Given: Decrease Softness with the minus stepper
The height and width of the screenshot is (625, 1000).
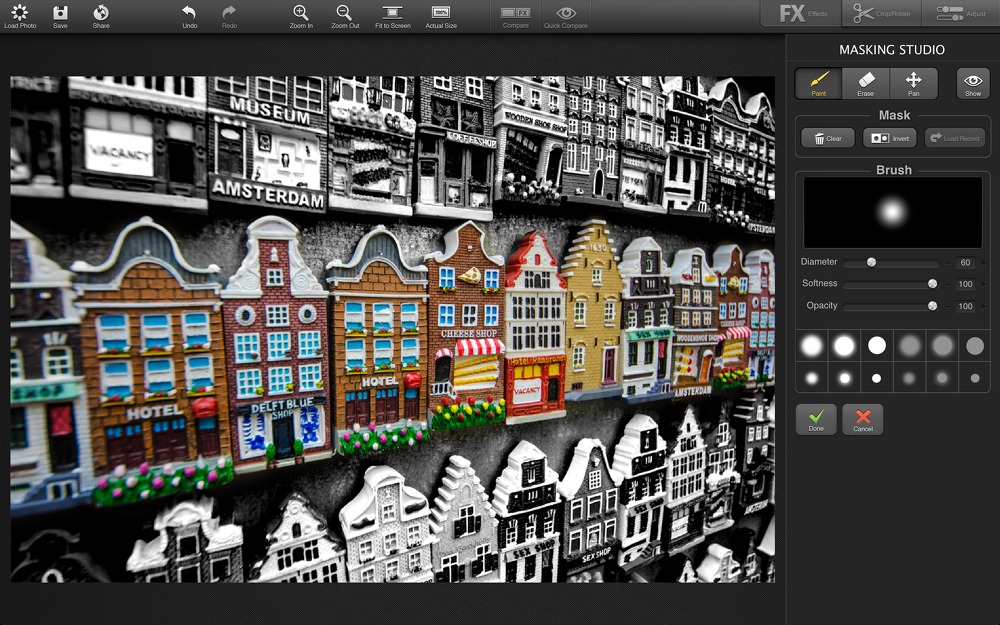Looking at the screenshot, I should coord(948,284).
